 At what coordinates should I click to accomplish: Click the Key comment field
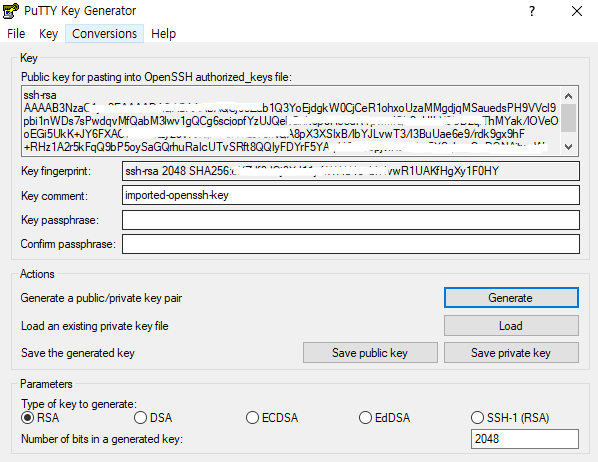coord(350,195)
